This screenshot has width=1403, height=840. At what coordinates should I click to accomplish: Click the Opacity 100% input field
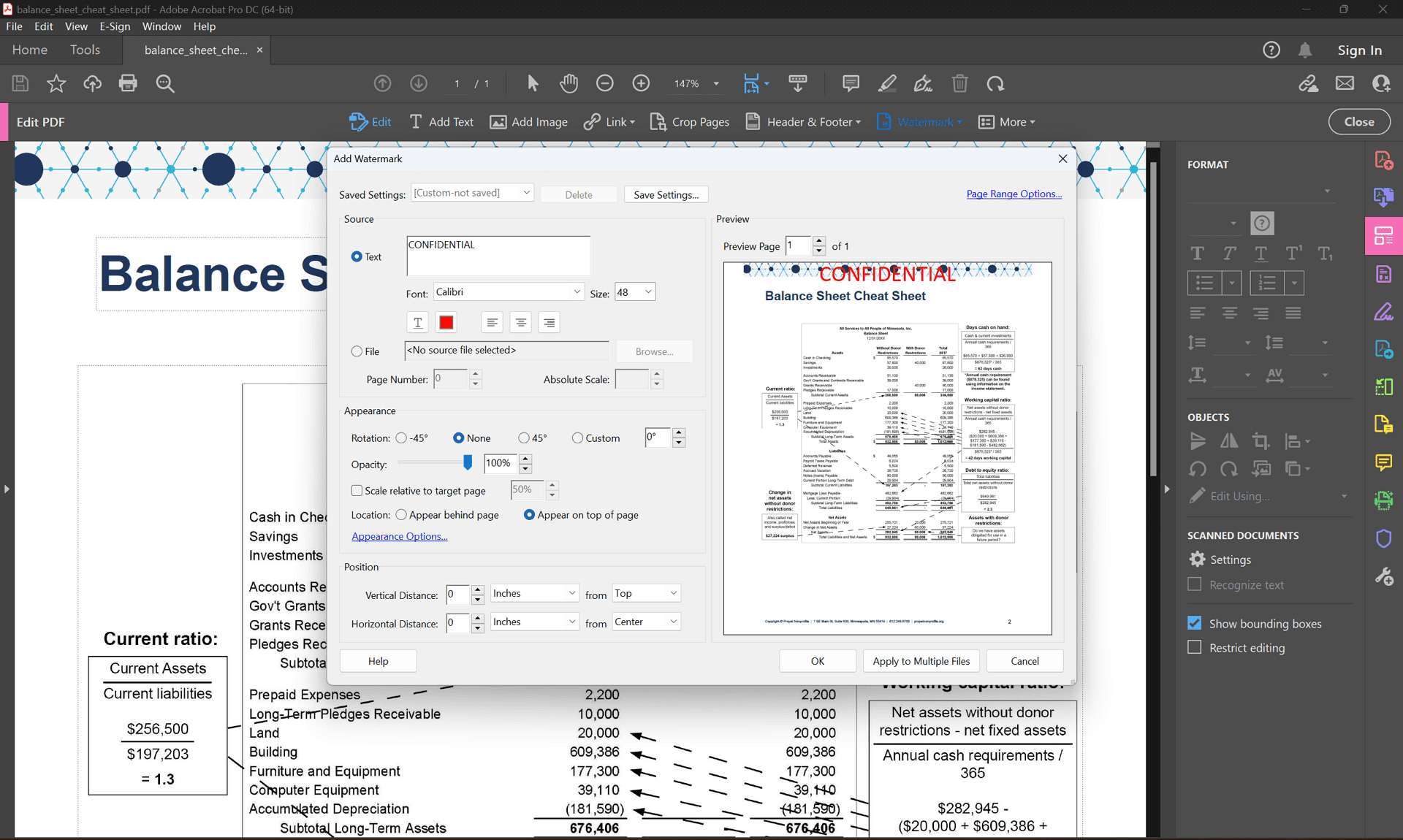point(501,463)
